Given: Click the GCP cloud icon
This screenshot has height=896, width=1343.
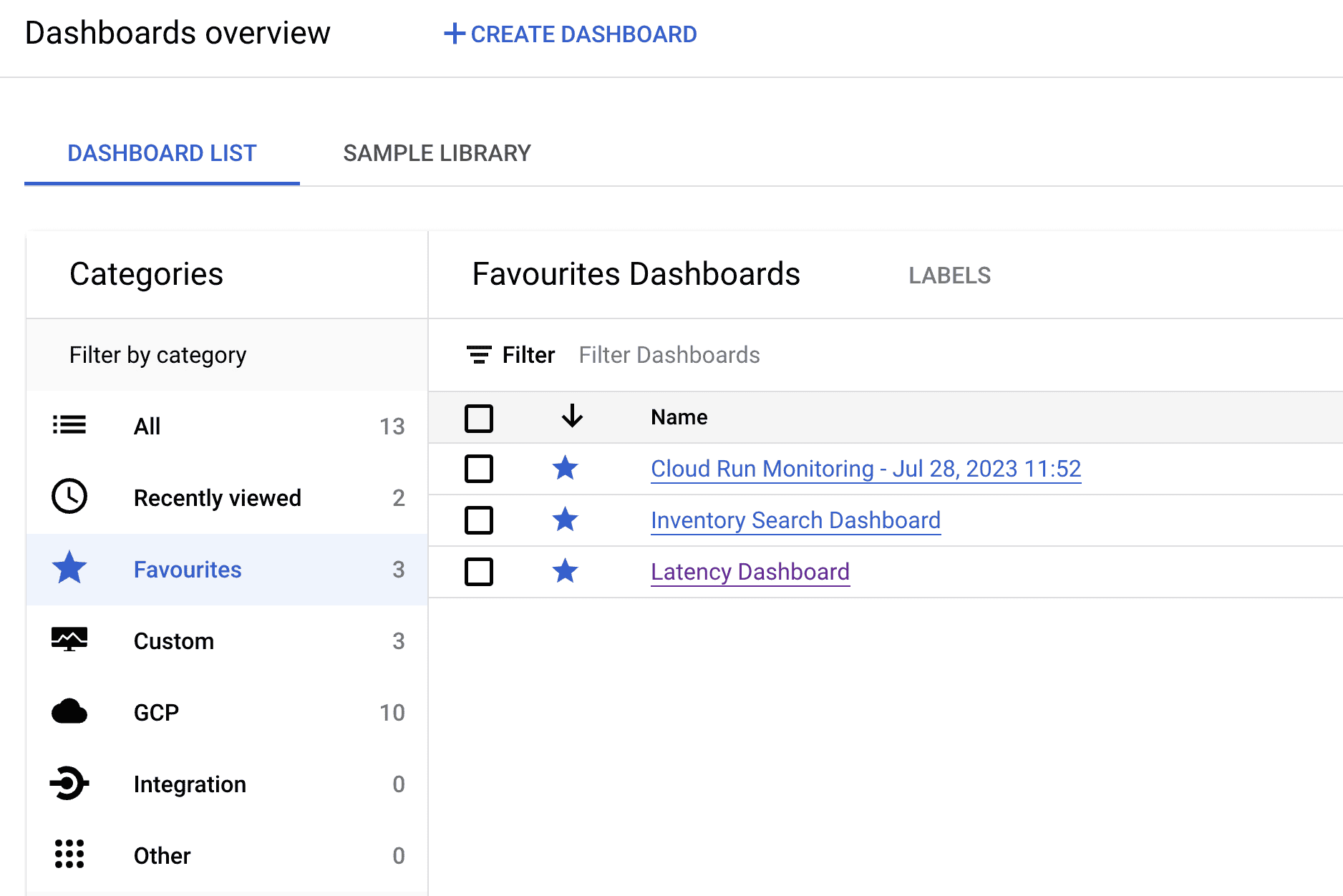Looking at the screenshot, I should [69, 712].
